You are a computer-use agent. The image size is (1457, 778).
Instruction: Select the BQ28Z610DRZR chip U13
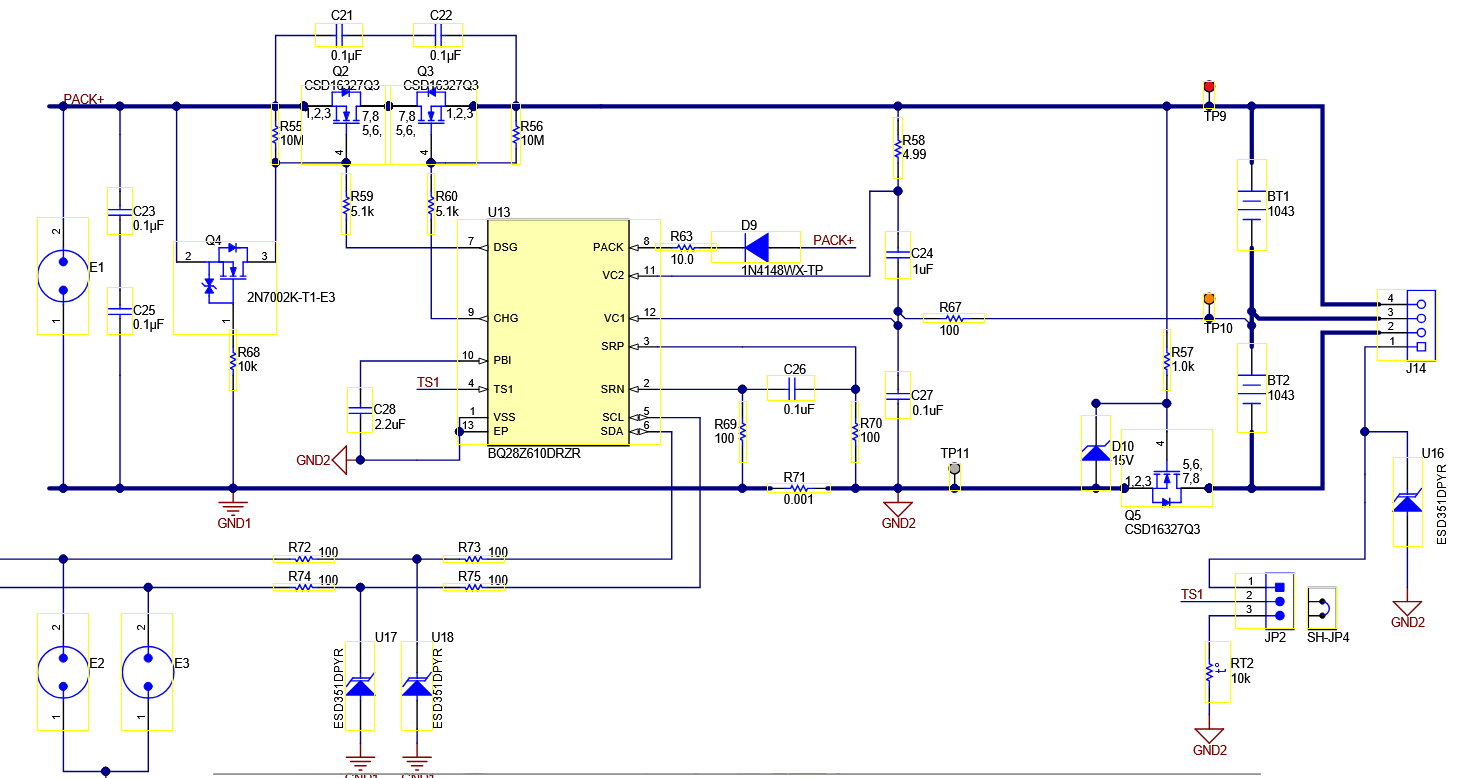[558, 333]
